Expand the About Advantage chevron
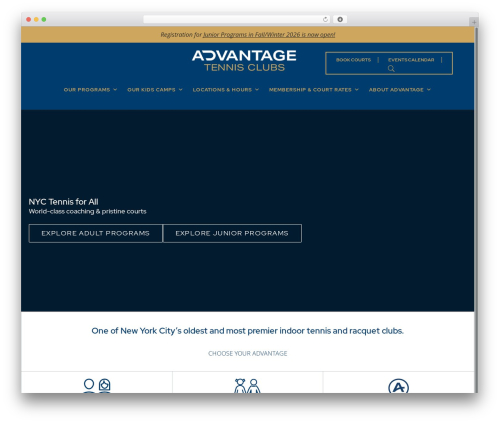 coord(429,90)
